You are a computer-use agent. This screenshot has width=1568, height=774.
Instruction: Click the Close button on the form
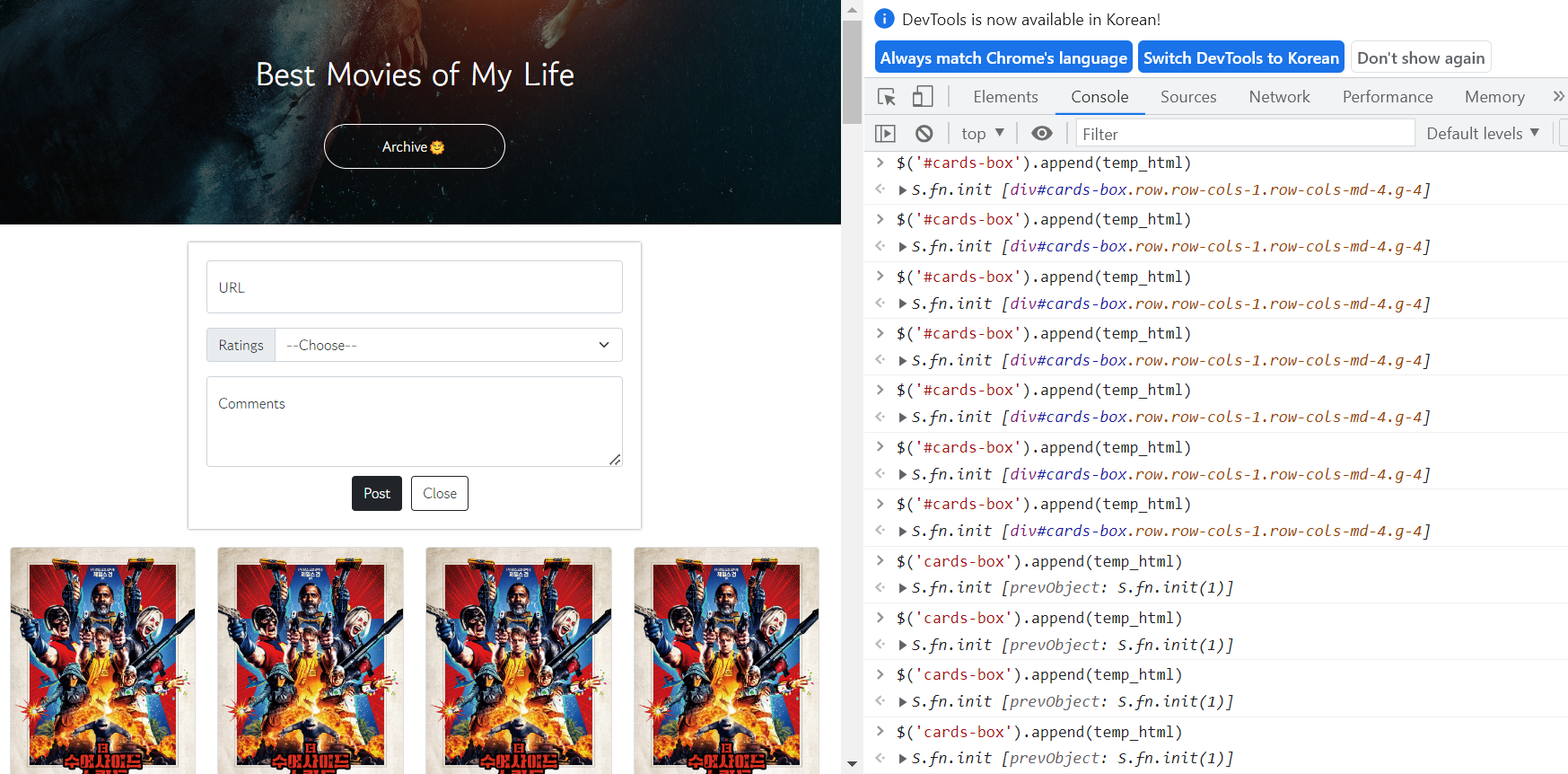coord(440,493)
